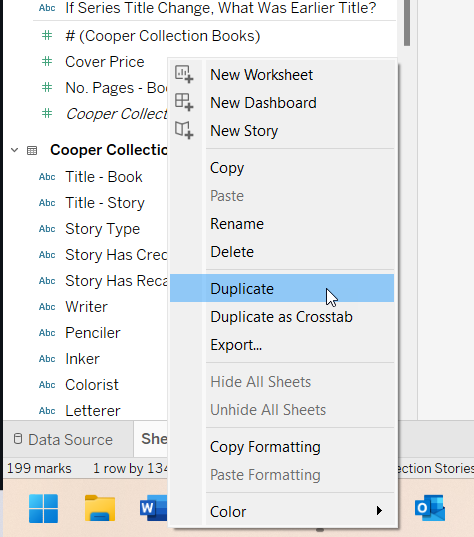The width and height of the screenshot is (474, 537).
Task: Click the Abc type icon beside Colorist
Action: [x=47, y=385]
